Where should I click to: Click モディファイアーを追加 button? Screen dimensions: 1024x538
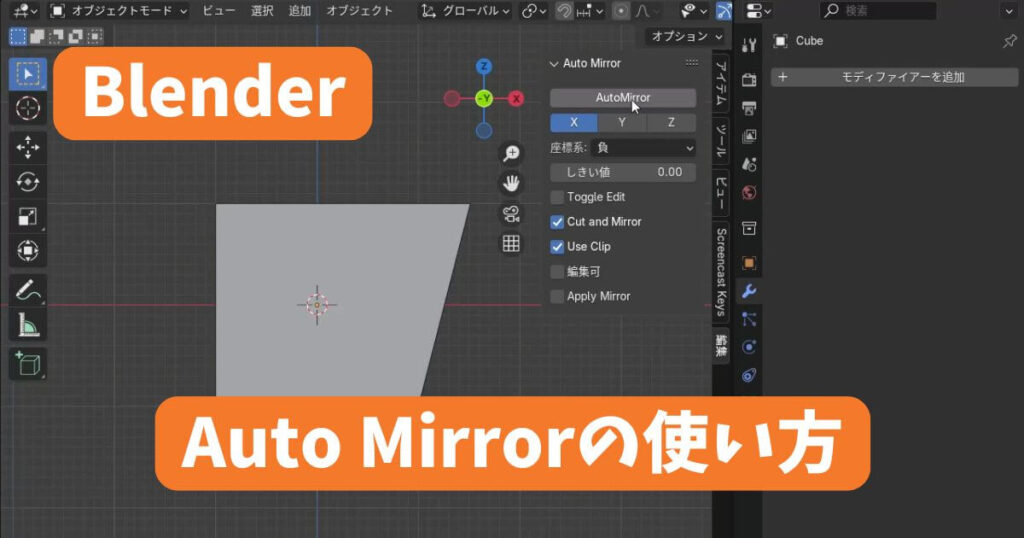894,77
